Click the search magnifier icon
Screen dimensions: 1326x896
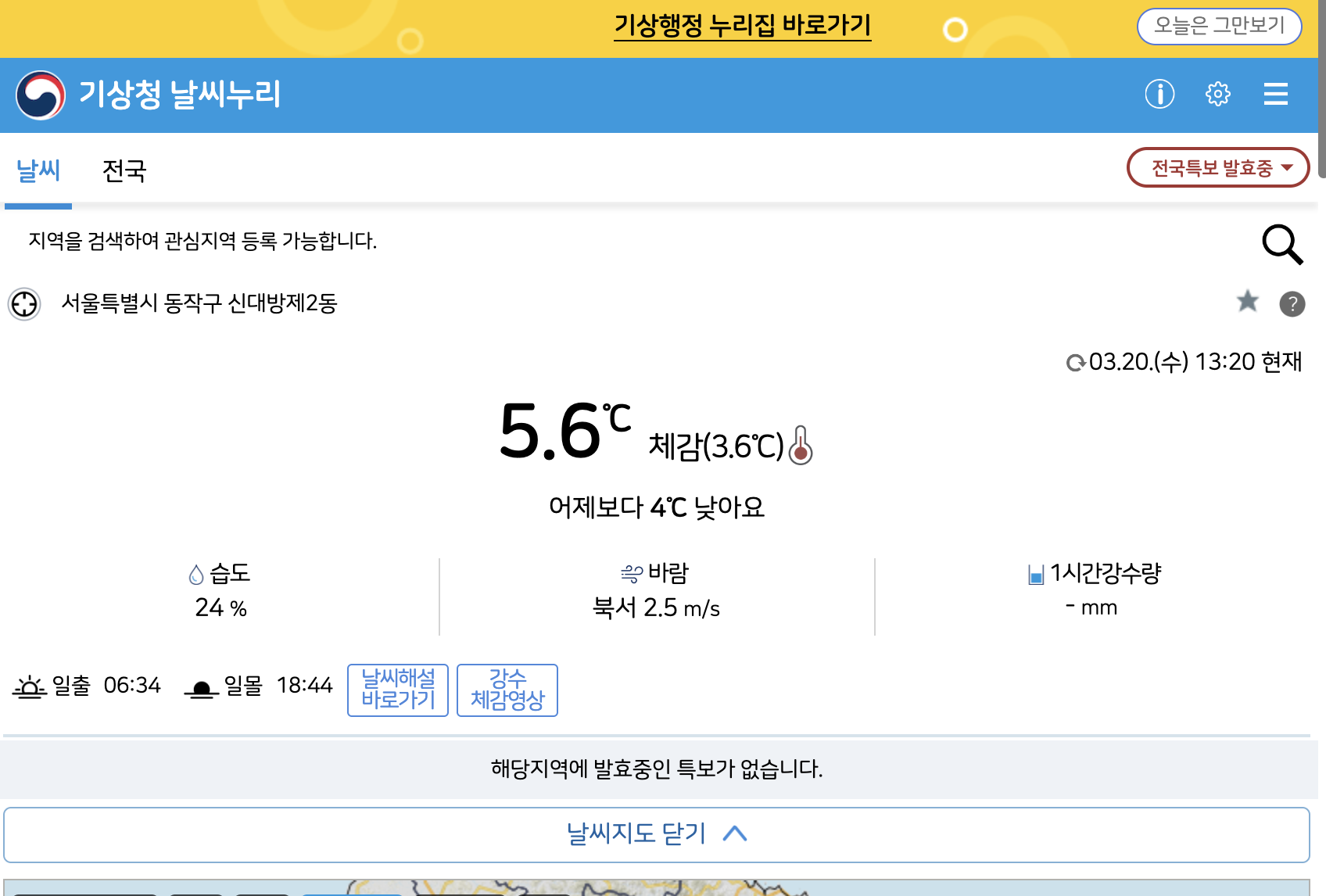pos(1281,244)
